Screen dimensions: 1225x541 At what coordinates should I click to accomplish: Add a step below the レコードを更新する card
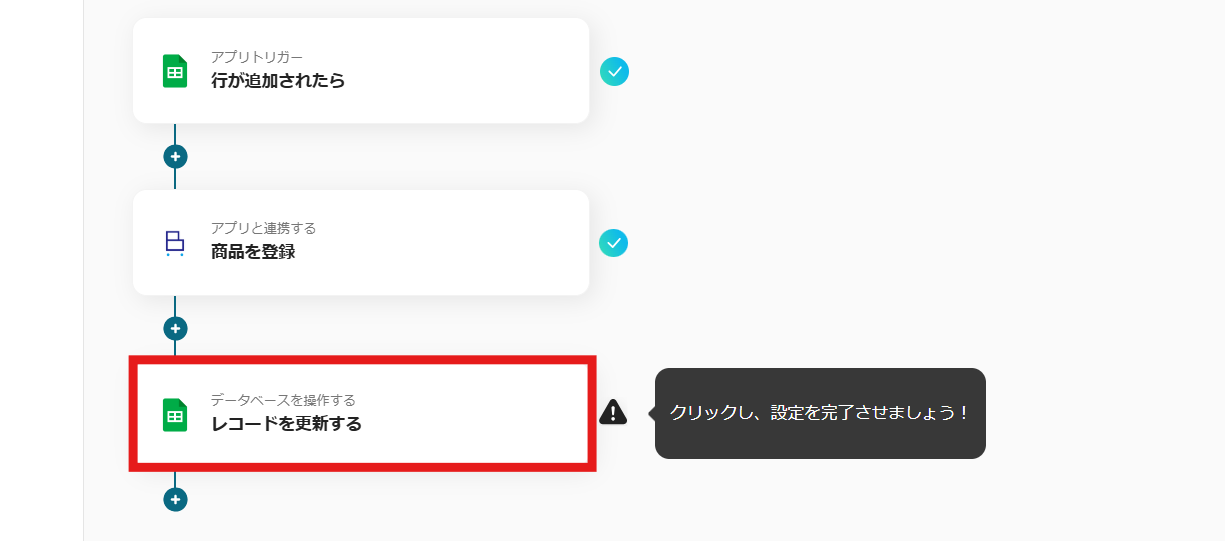pyautogui.click(x=175, y=500)
